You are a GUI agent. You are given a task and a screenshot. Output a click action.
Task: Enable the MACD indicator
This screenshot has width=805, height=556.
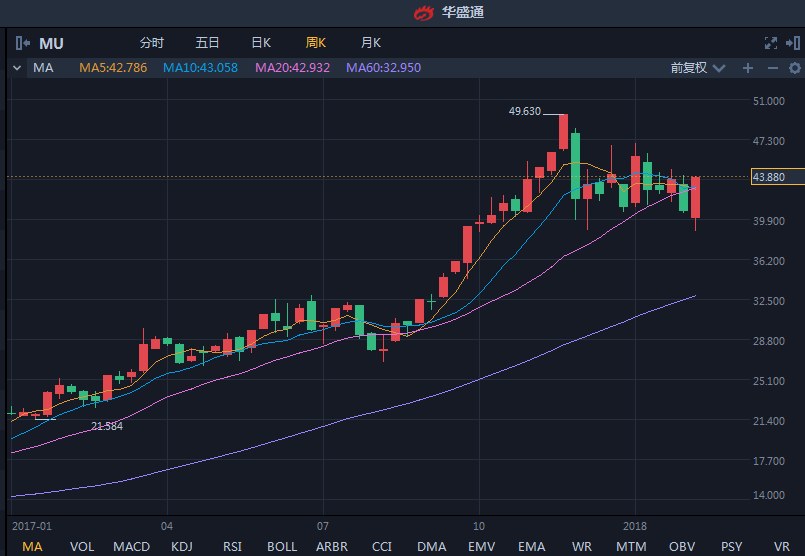point(131,546)
